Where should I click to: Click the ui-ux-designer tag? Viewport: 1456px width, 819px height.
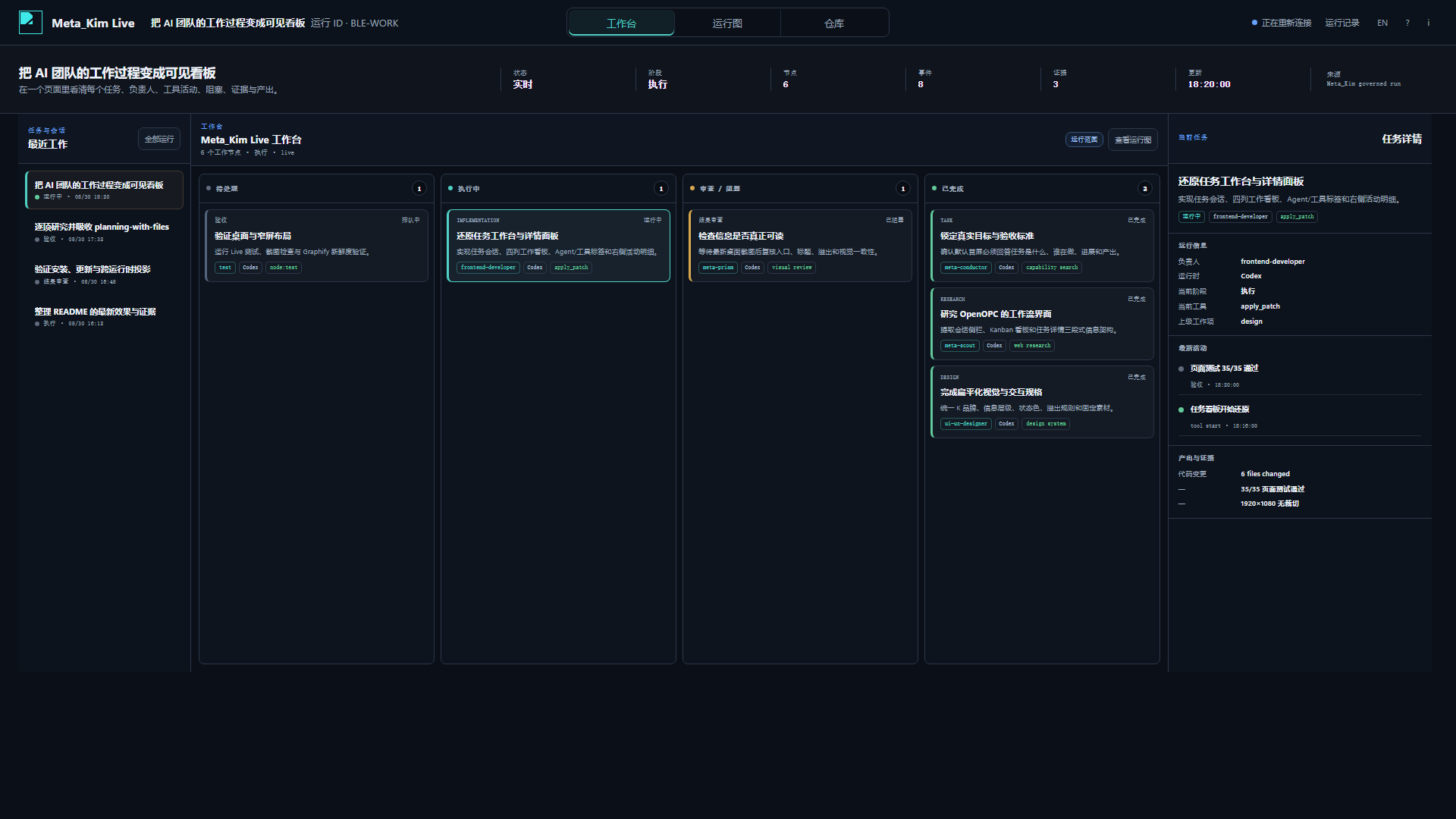[x=966, y=424]
